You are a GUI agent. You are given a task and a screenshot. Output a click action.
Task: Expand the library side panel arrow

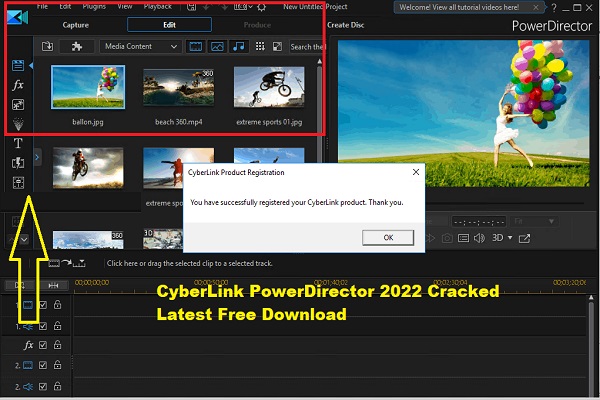coord(37,157)
